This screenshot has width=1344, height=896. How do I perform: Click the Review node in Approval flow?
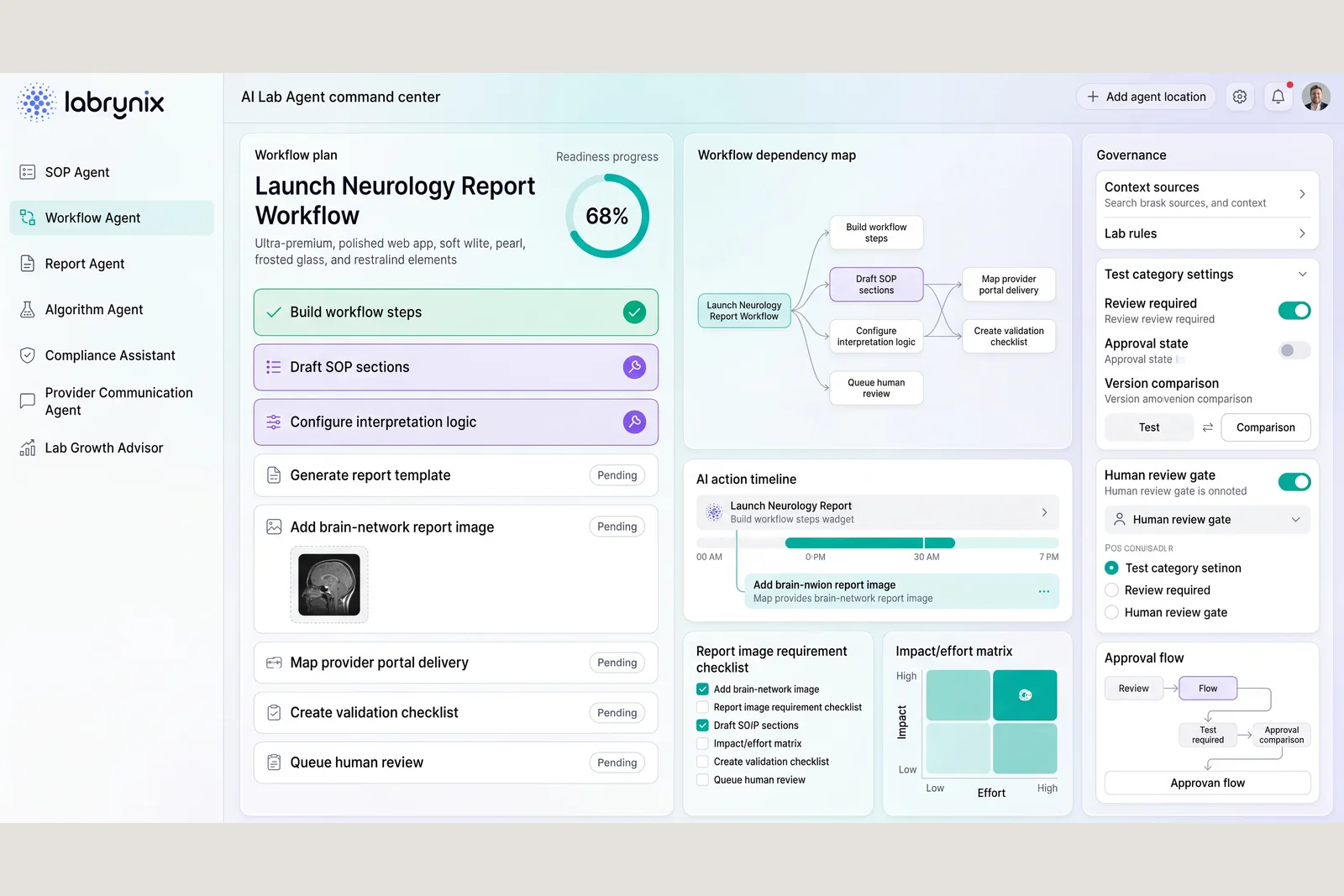(1133, 689)
